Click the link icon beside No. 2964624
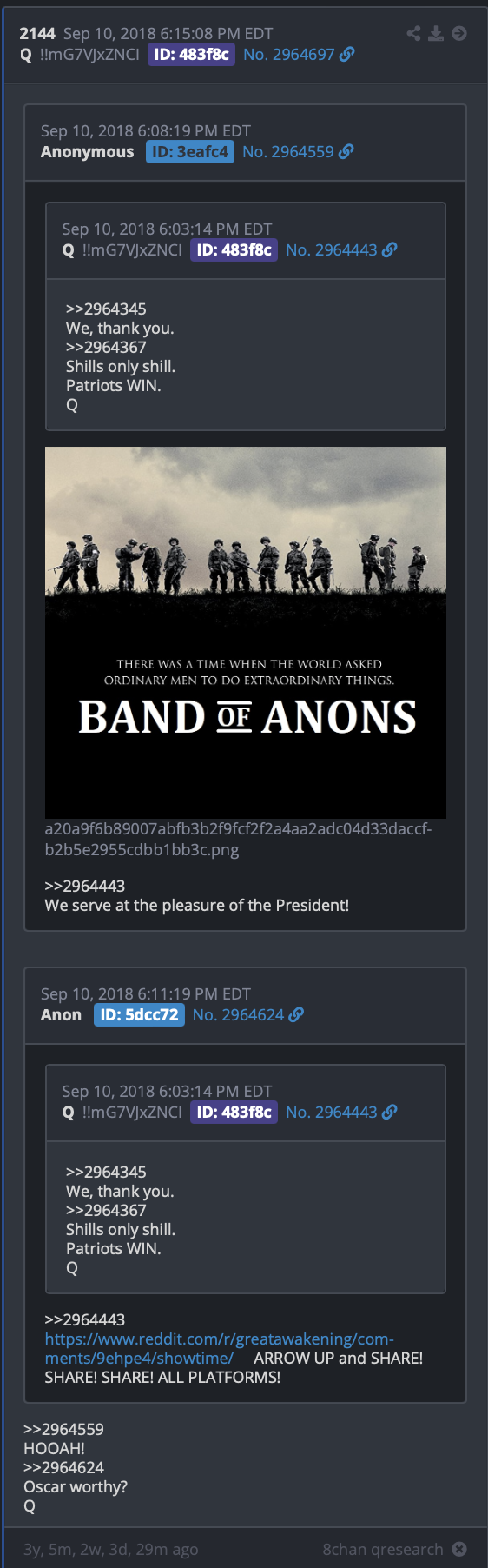The height and width of the screenshot is (1568, 488). pyautogui.click(x=296, y=1014)
